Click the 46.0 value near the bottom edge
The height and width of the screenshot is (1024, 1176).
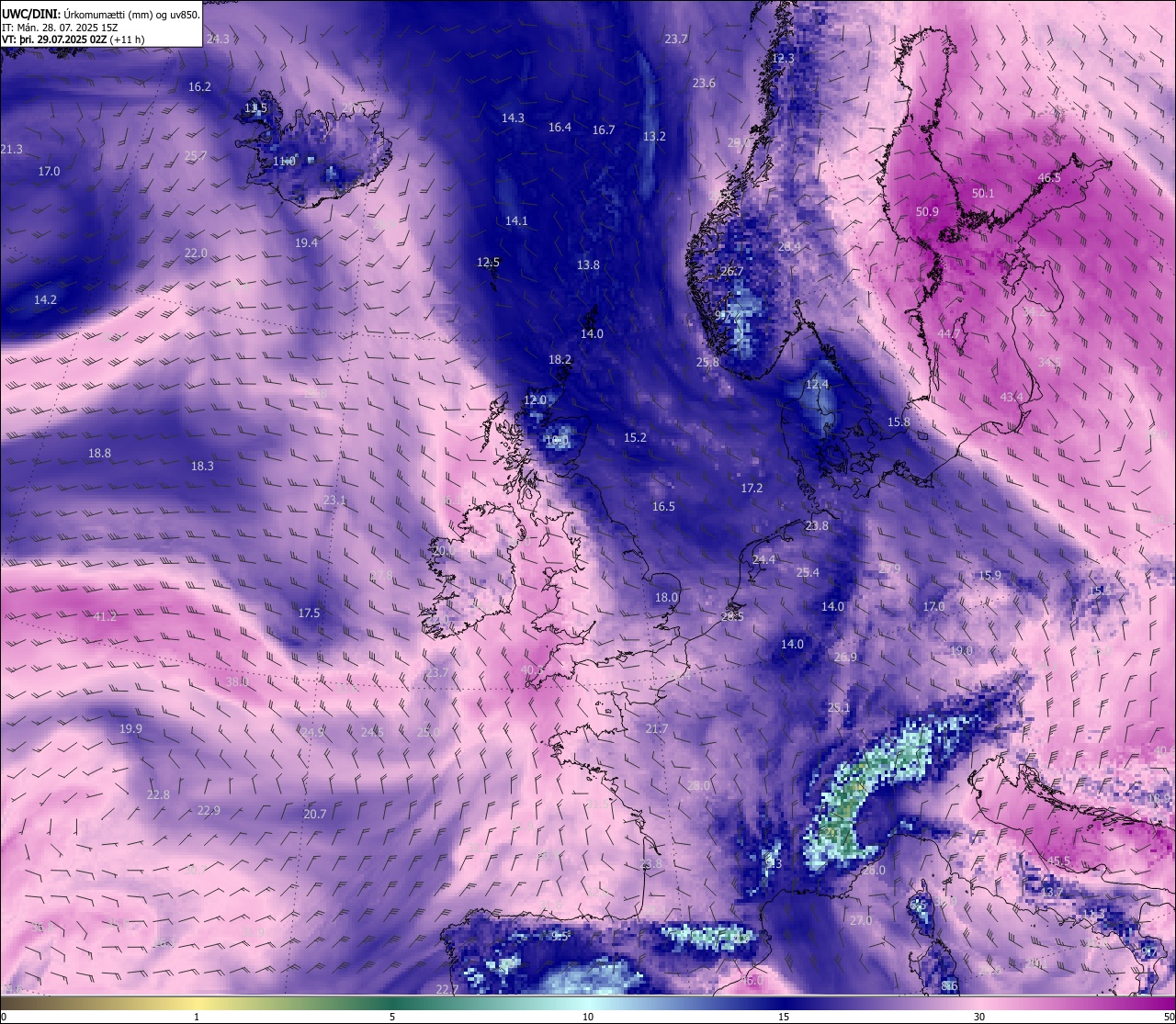point(752,981)
